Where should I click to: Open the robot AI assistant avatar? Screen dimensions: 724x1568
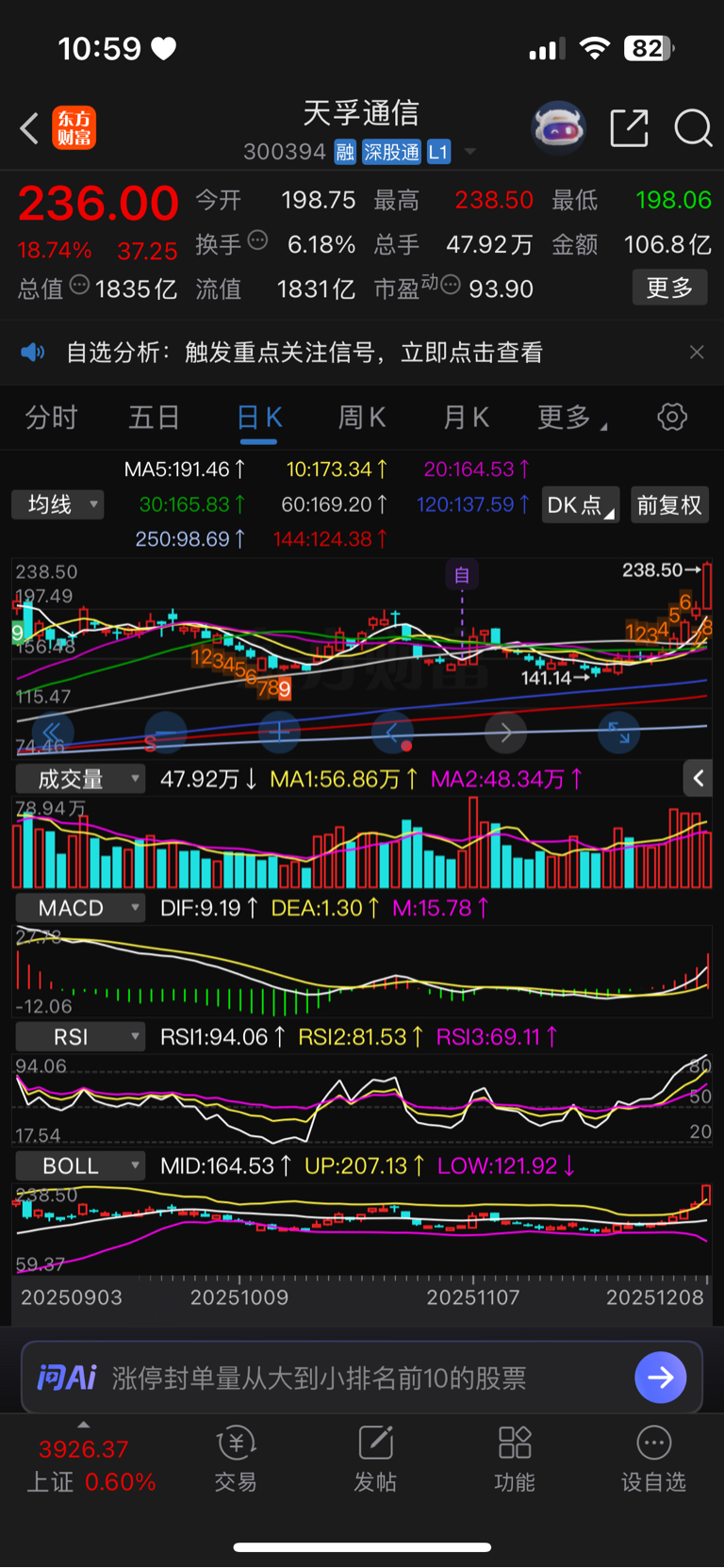click(559, 127)
